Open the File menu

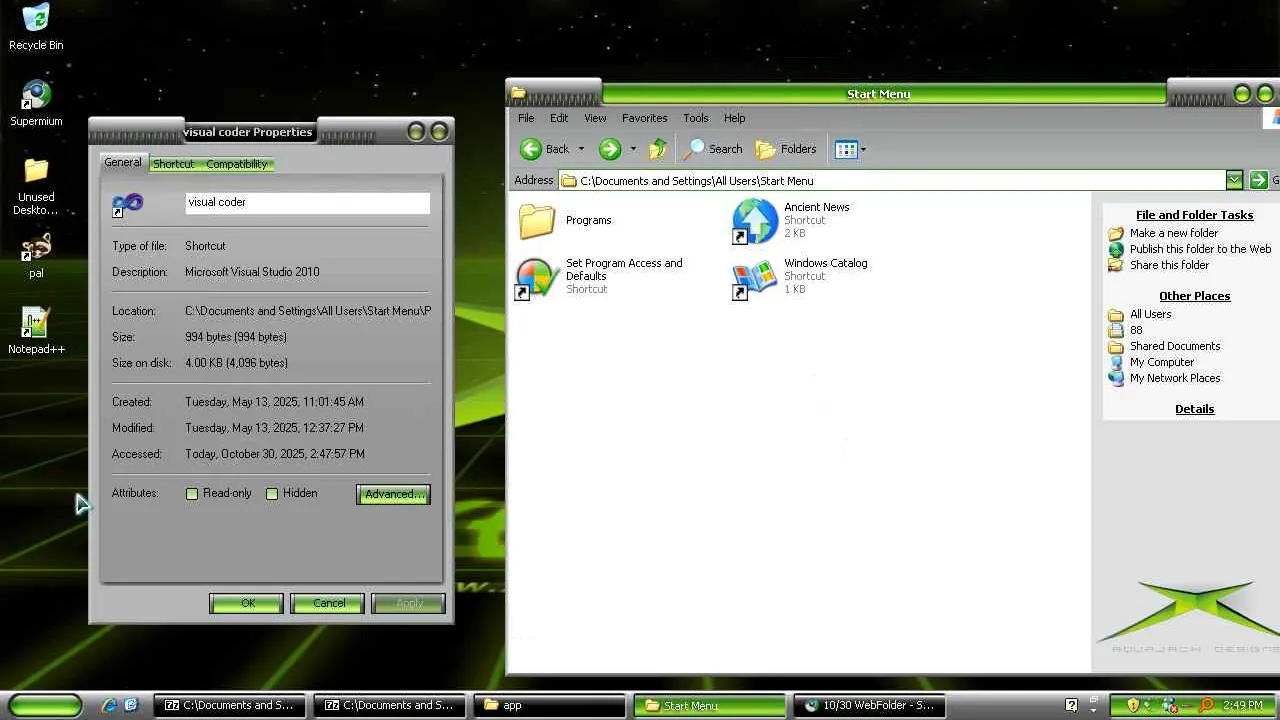pos(526,118)
